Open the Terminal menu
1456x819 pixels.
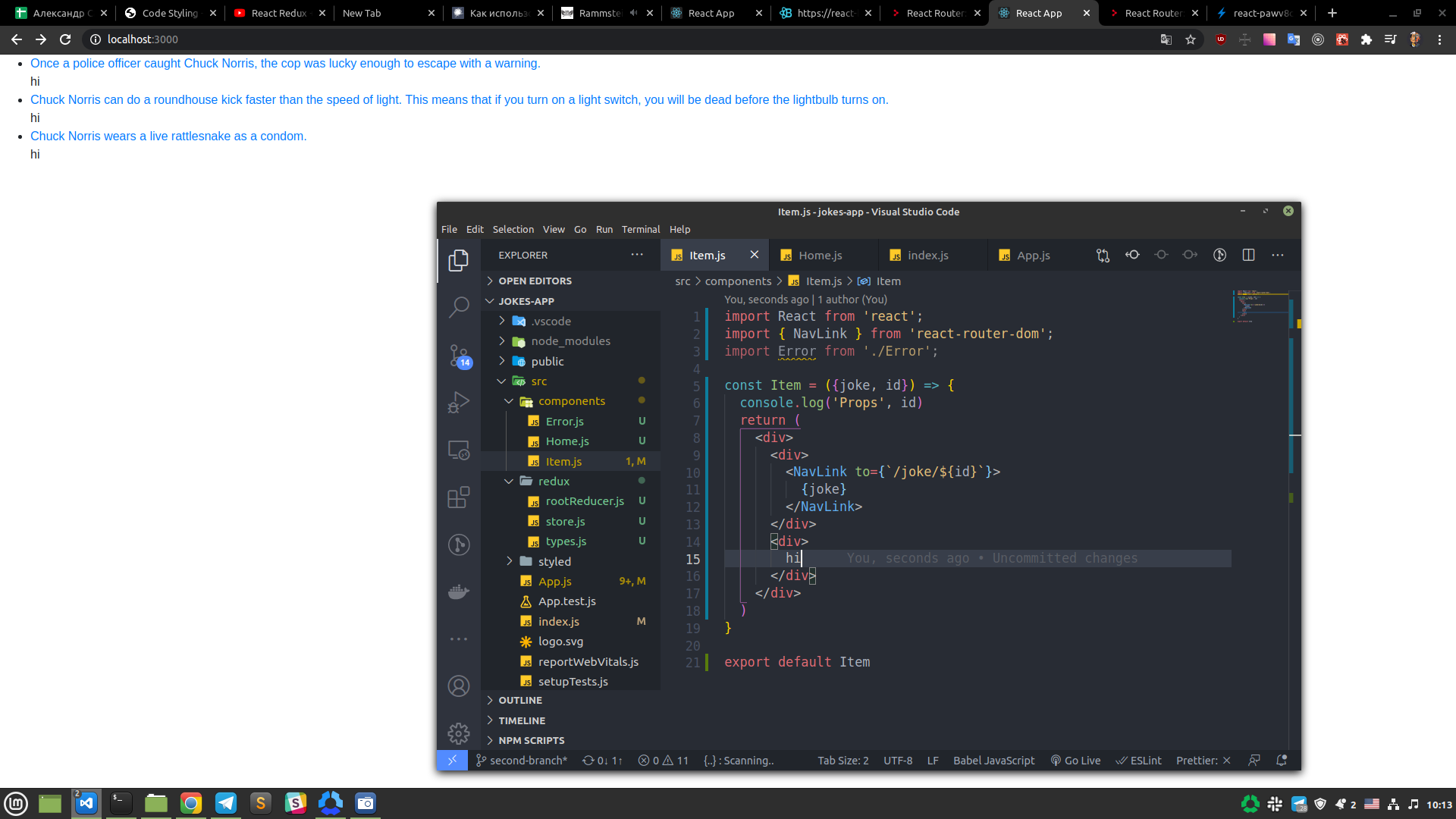[x=641, y=229]
